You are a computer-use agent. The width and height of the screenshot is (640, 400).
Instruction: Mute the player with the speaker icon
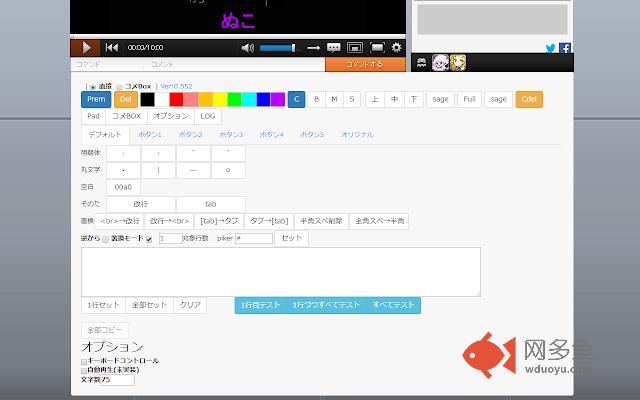[x=247, y=48]
